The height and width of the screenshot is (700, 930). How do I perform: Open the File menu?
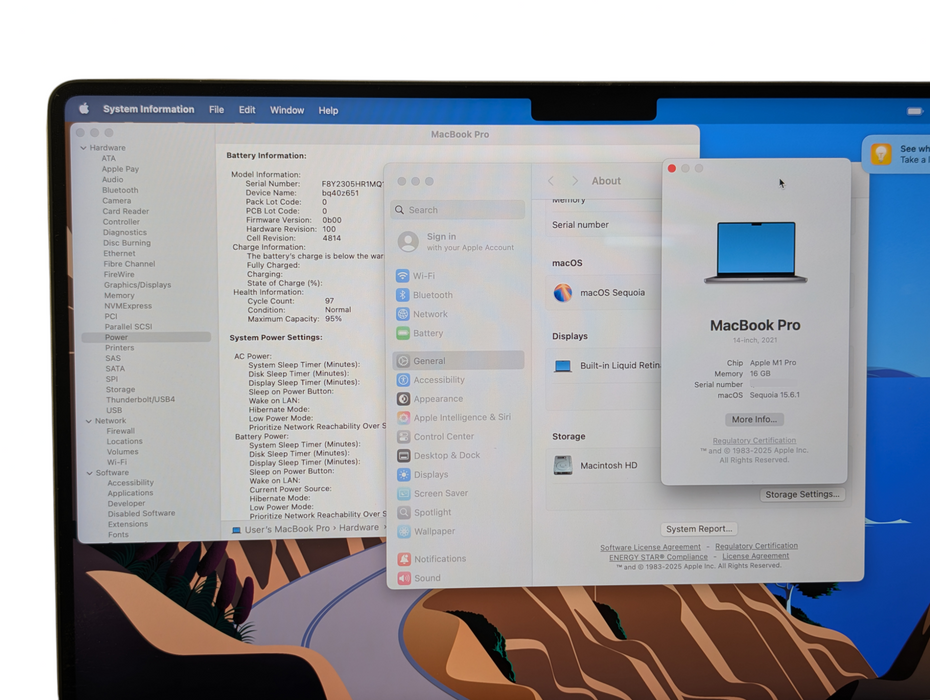click(216, 110)
